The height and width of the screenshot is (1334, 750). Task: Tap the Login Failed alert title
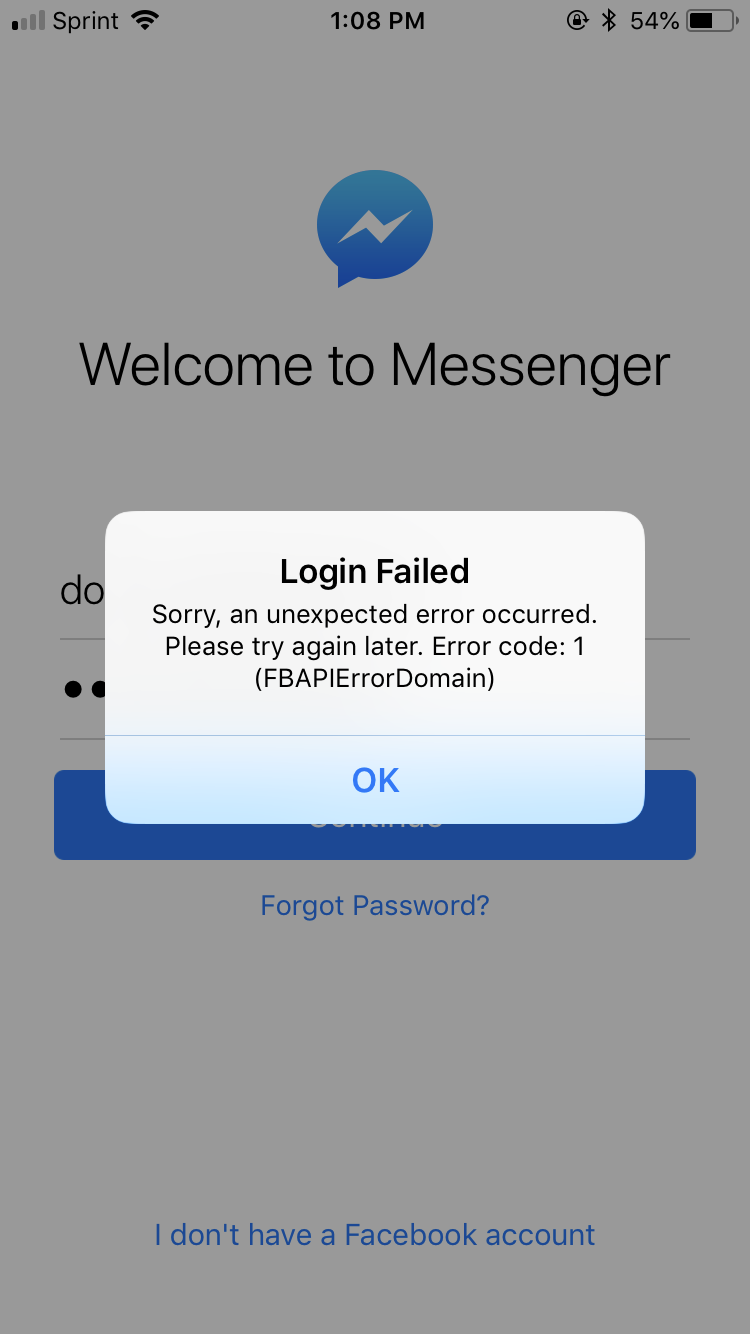click(x=375, y=572)
